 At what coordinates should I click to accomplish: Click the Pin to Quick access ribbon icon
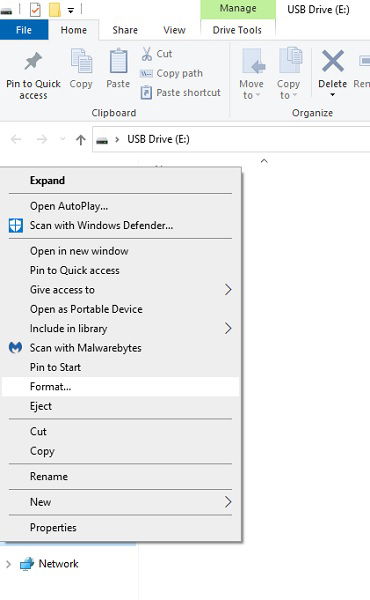coord(33,61)
